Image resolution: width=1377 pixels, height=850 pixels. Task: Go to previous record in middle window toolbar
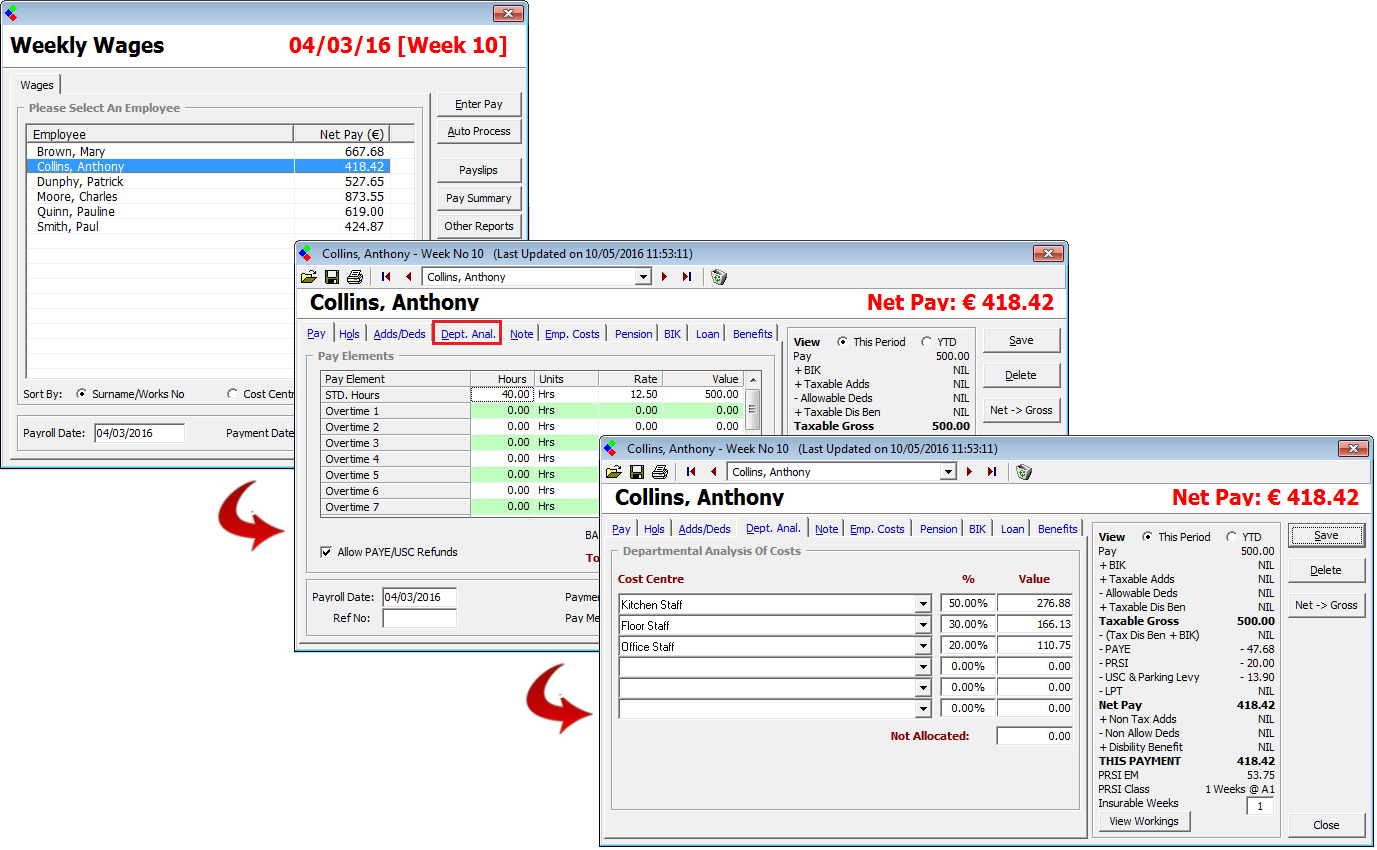408,277
